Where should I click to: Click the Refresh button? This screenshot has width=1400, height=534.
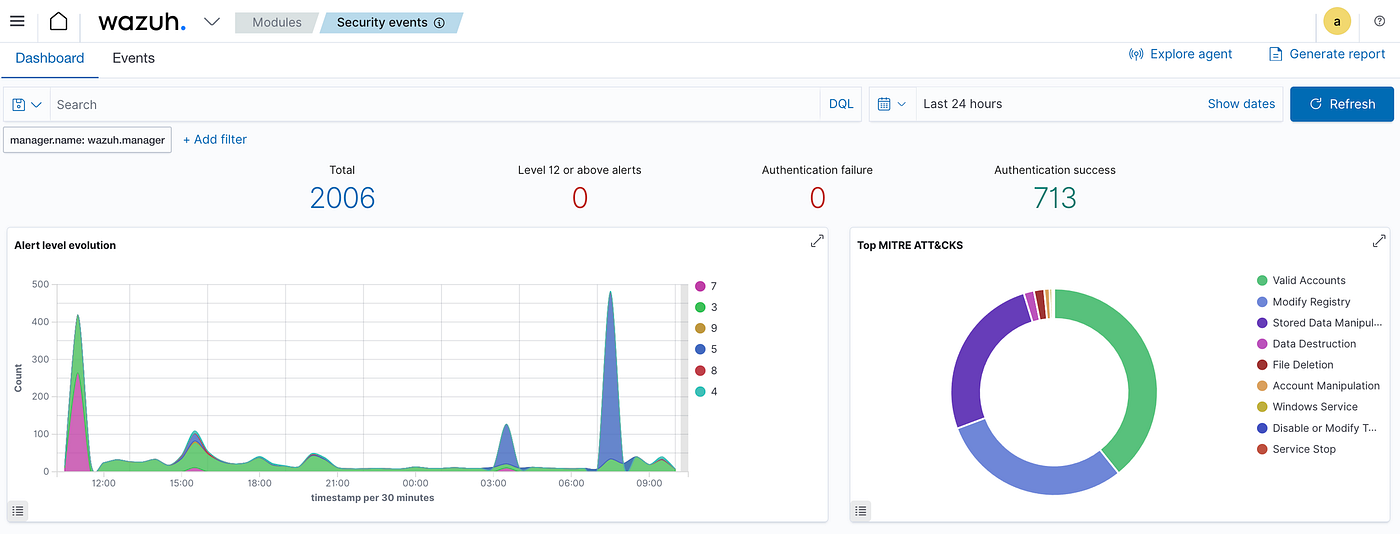coord(1341,104)
